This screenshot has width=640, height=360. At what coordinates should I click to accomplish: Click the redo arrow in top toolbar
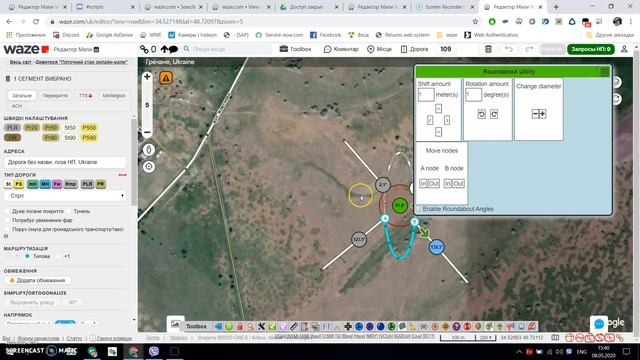click(529, 49)
